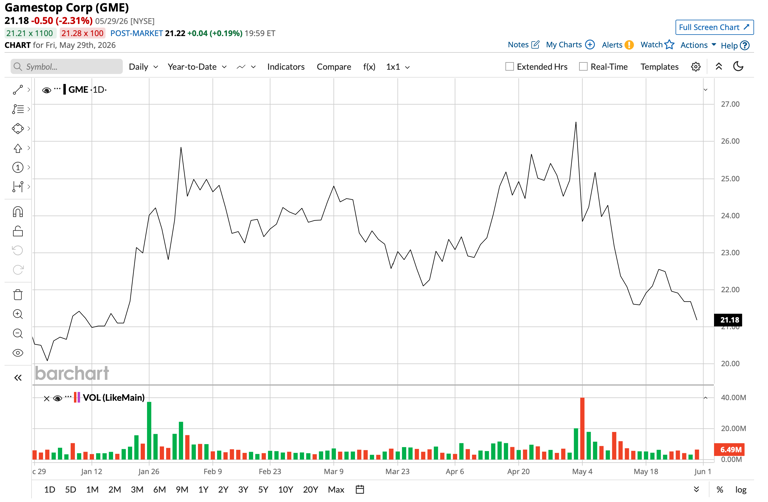Delete drawings with trash icon
Viewport: 768px width, 502px height.
[18, 294]
